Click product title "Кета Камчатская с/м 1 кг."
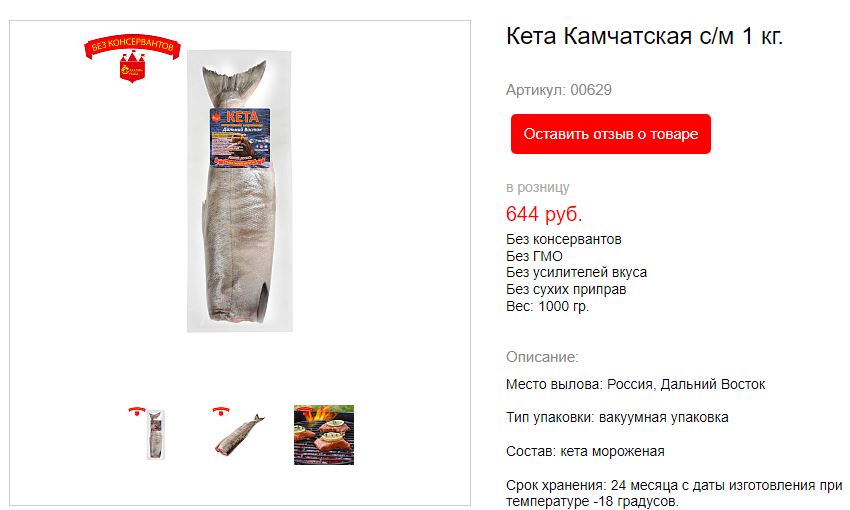Viewport: 850px width, 510px height. 645,36
